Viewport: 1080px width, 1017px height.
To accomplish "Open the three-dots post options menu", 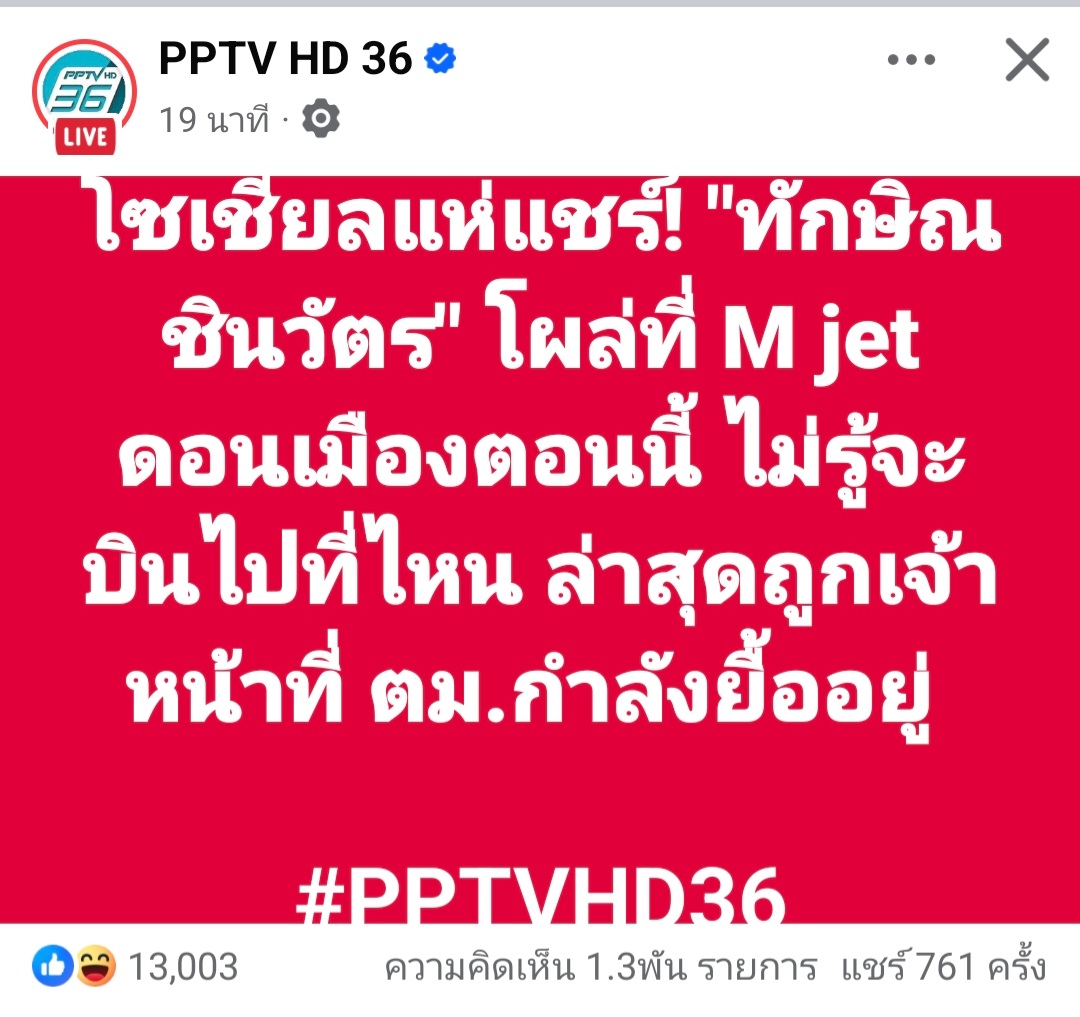I will tap(911, 60).
